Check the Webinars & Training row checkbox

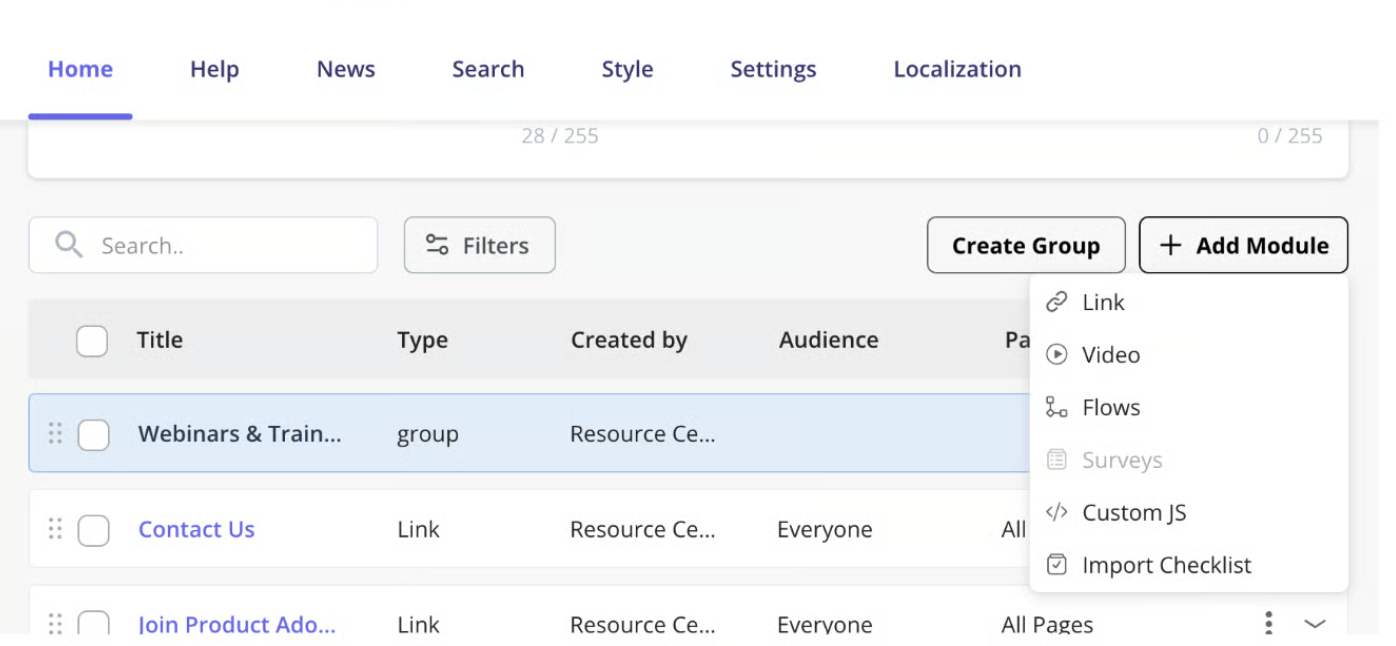pyautogui.click(x=94, y=435)
